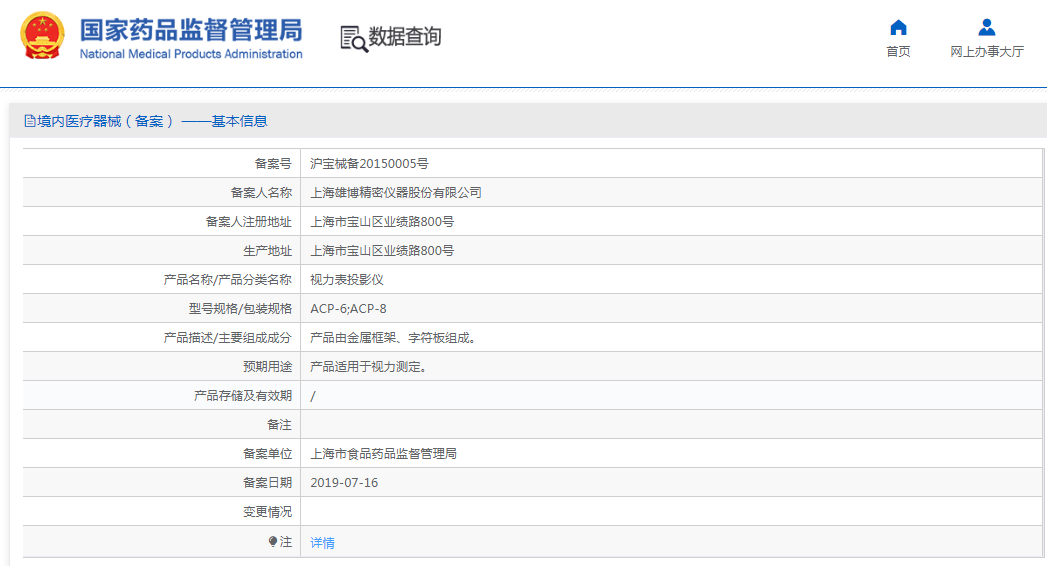Click the 生产地址 label
Viewport: 1047px width, 566px height.
[267, 250]
